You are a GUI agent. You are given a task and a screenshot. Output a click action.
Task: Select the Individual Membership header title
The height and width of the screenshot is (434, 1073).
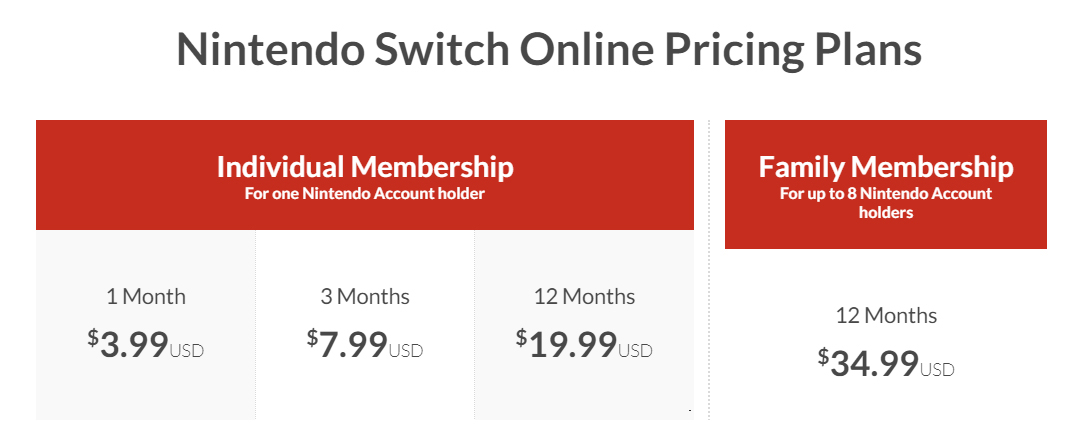coord(365,167)
